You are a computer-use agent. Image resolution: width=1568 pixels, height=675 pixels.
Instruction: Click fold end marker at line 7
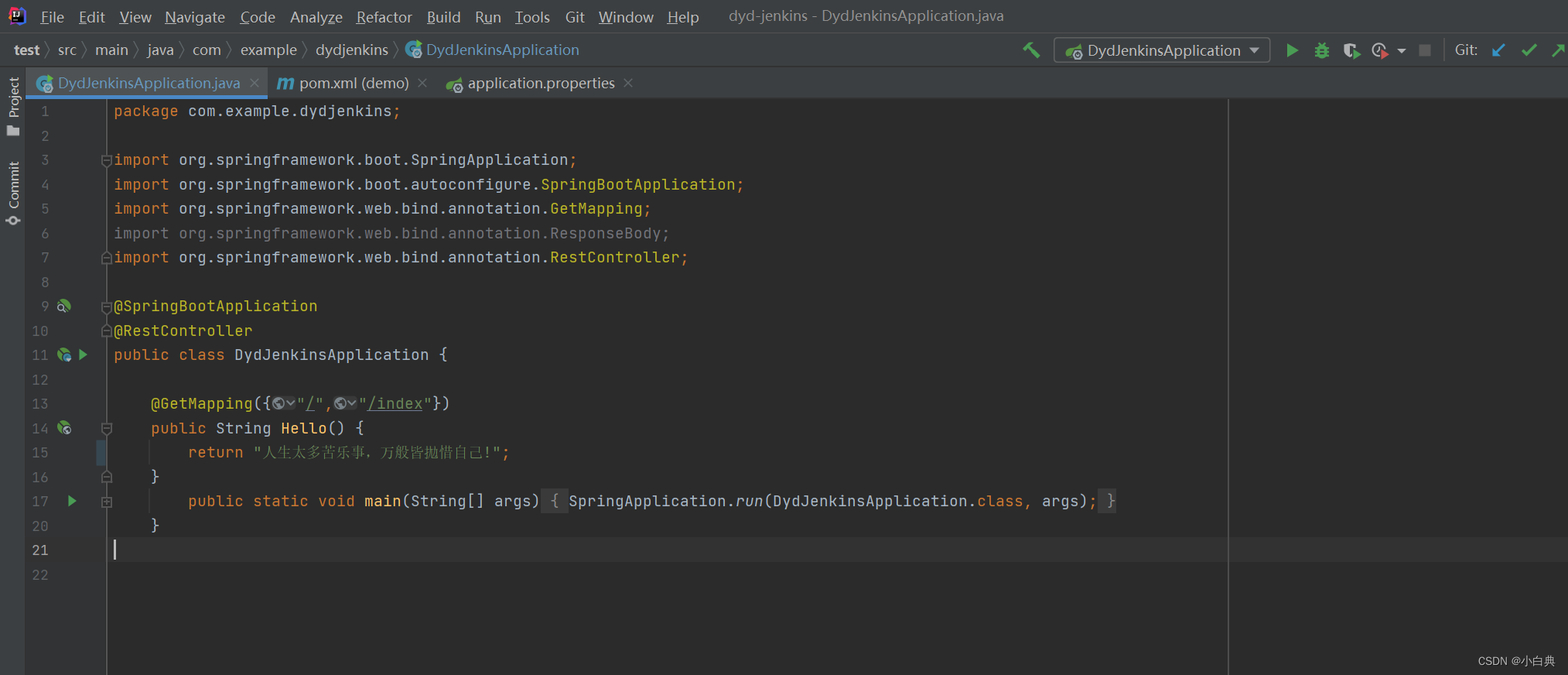[x=107, y=258]
